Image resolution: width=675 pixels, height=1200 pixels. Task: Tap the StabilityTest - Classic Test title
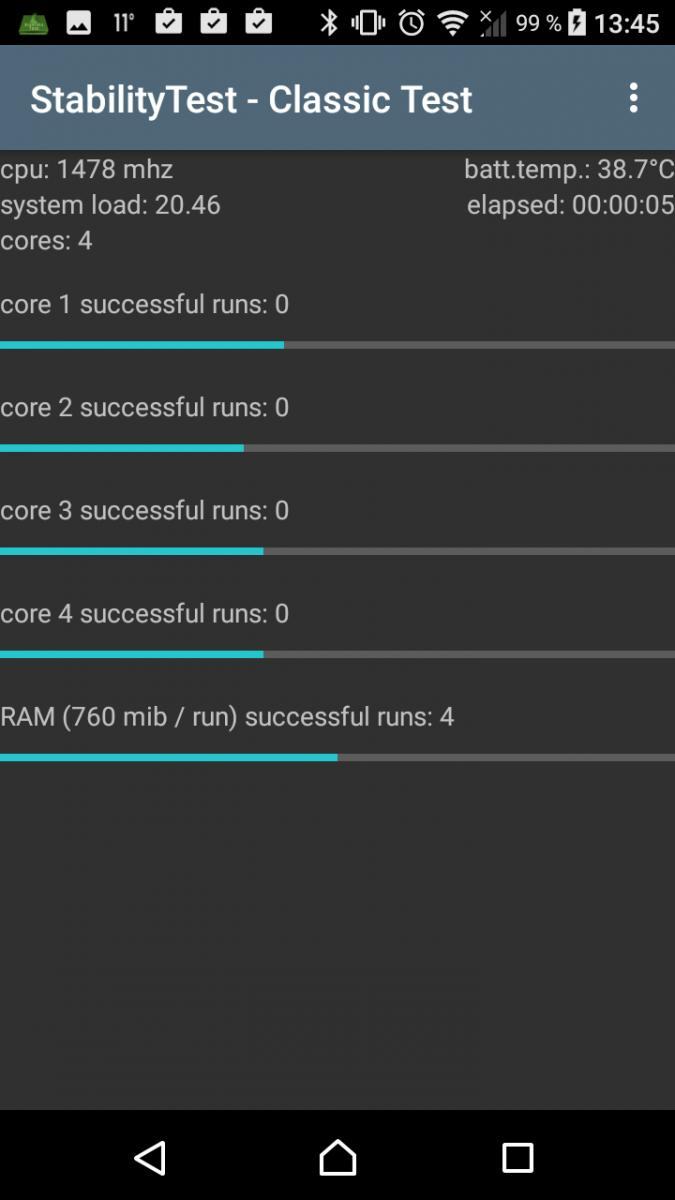click(251, 99)
